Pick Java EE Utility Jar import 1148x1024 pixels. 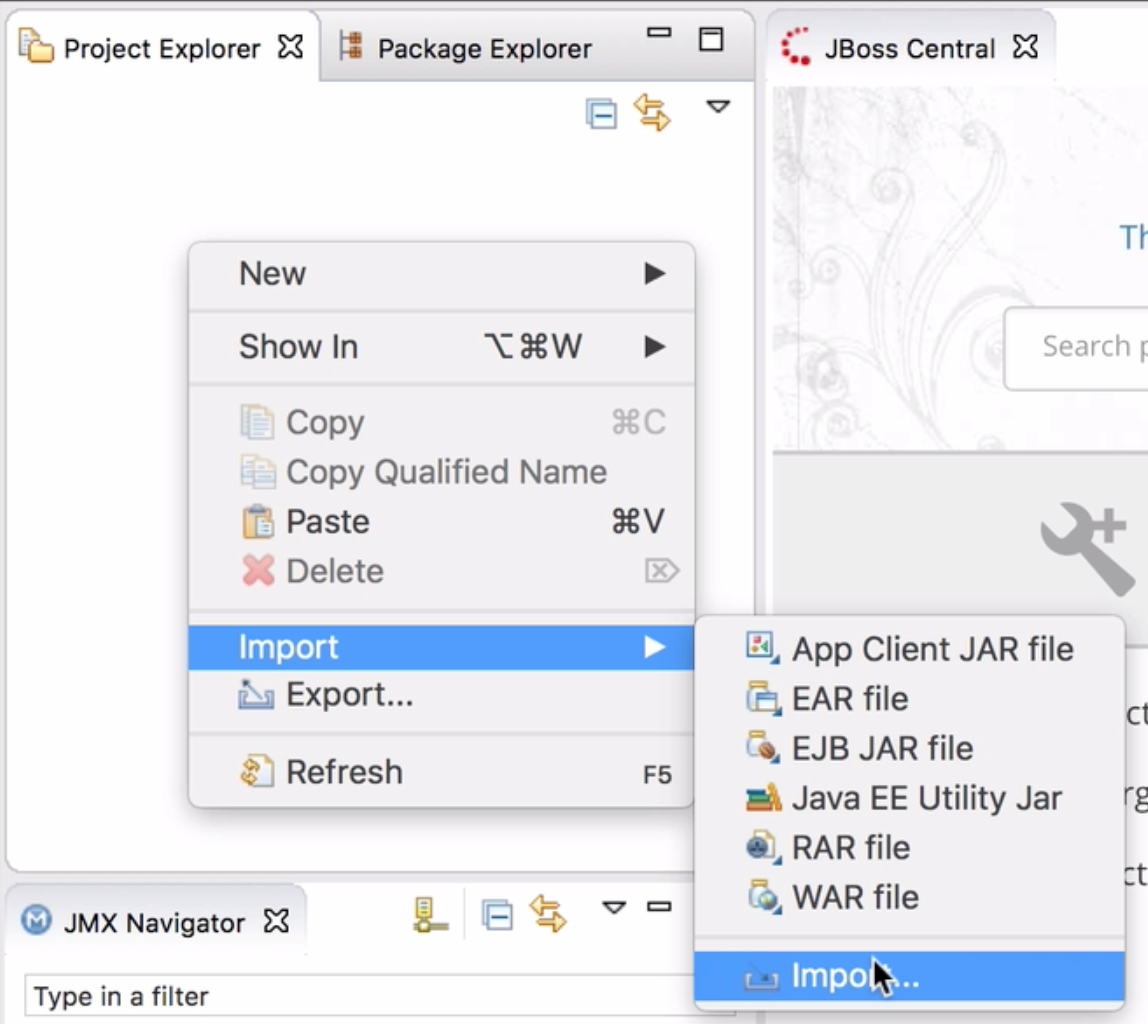tap(925, 798)
